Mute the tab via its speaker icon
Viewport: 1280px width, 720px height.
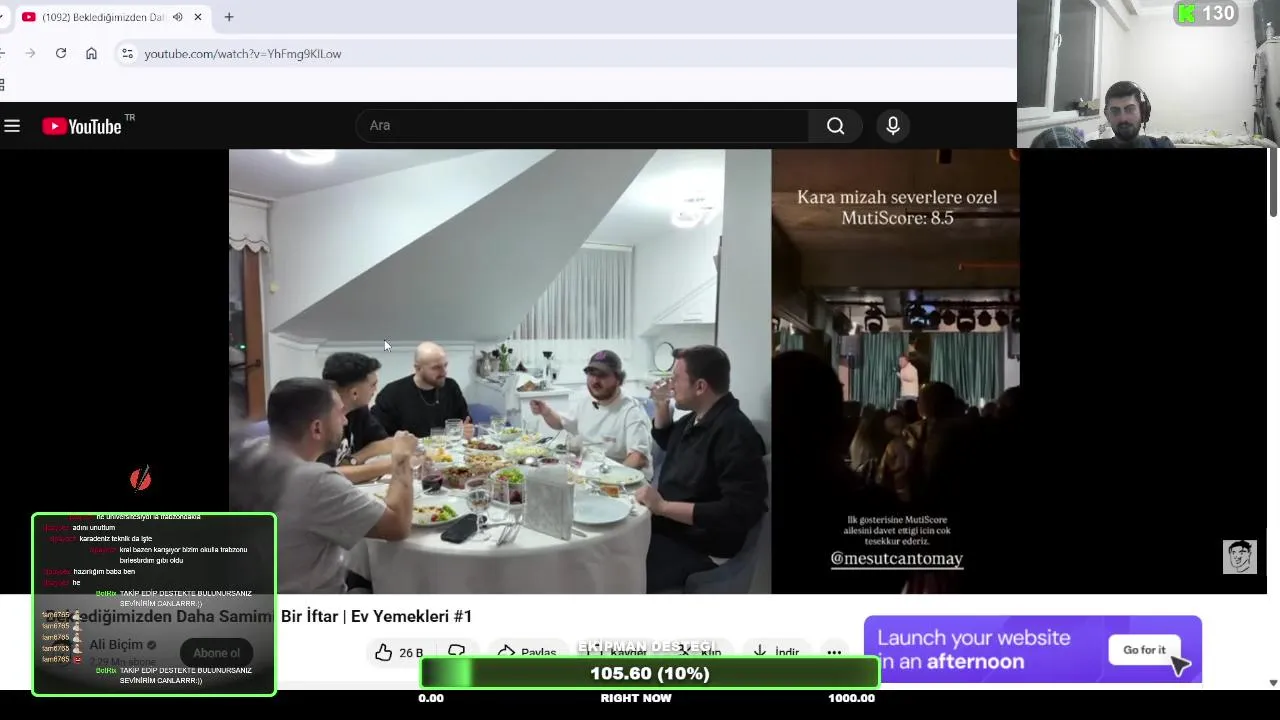[x=178, y=17]
